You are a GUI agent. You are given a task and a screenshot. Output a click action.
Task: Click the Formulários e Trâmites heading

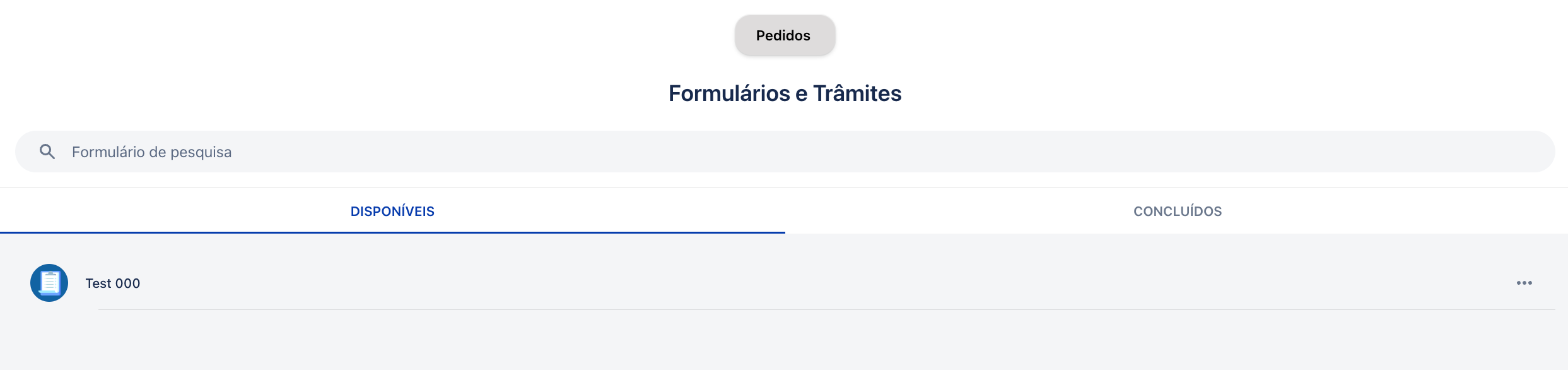click(x=785, y=93)
